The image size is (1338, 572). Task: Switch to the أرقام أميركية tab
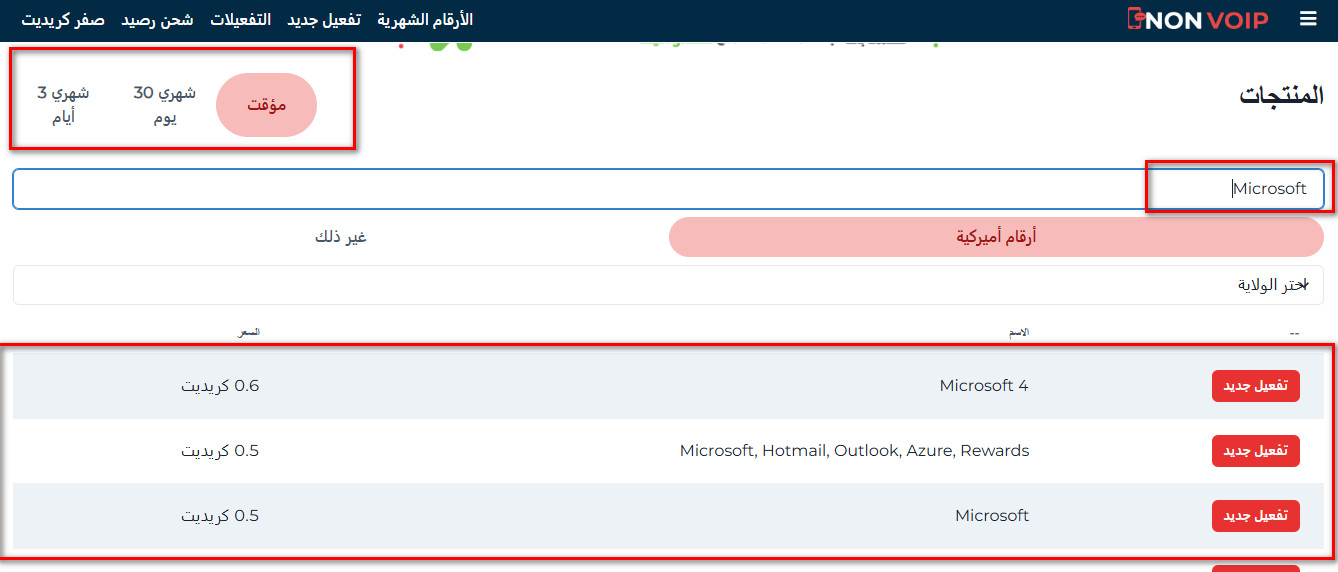tap(996, 237)
